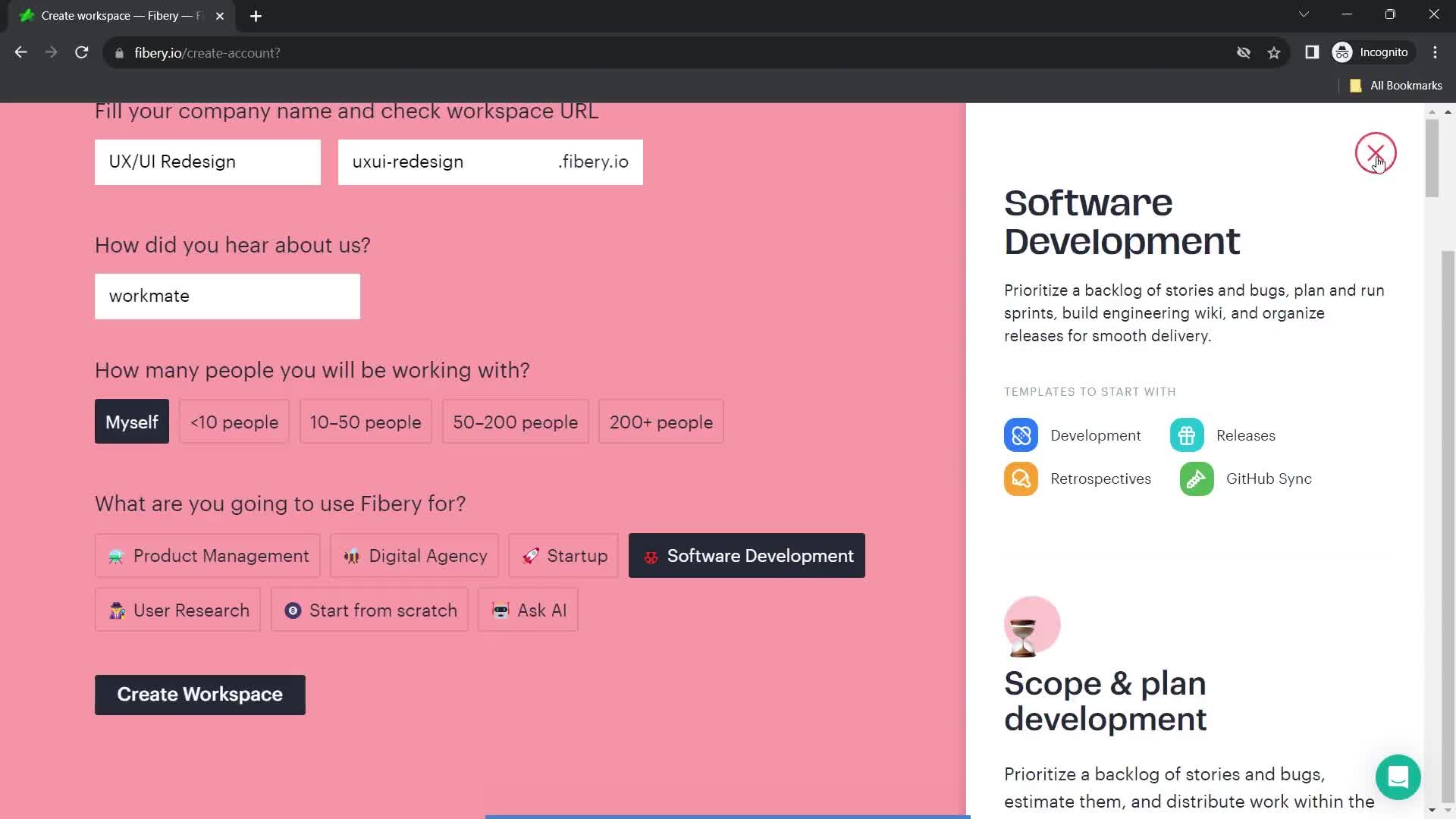Edit the company name input field
The image size is (1456, 819).
[208, 162]
